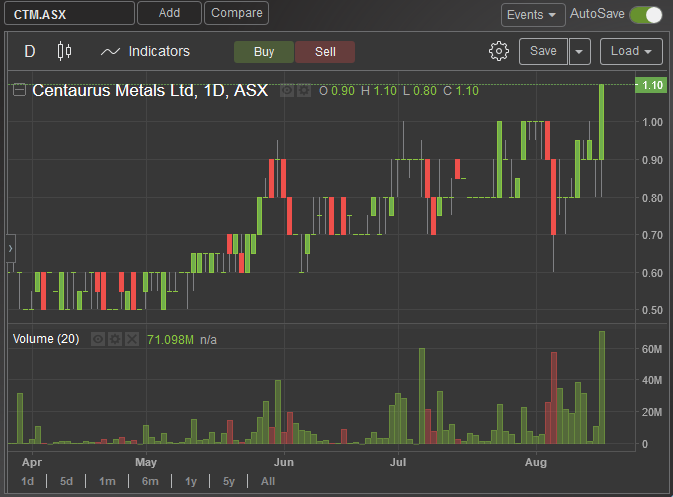Open Volume indicator settings gear
Screen dimensions: 673x497
pos(115,339)
